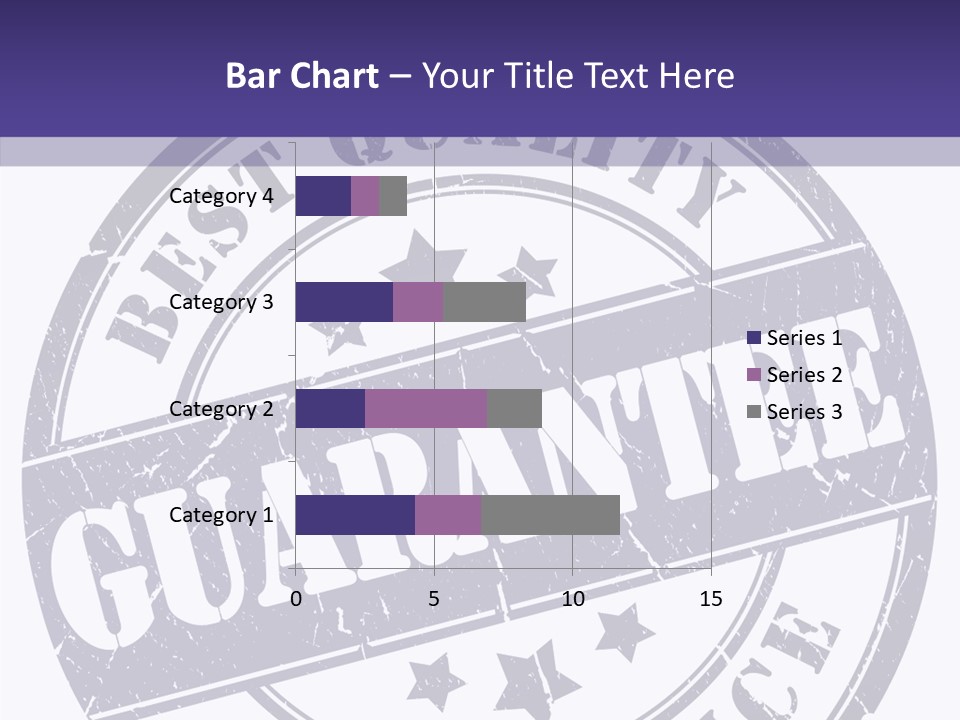Select the value 15 axis label
The image size is (960, 720).
click(711, 599)
